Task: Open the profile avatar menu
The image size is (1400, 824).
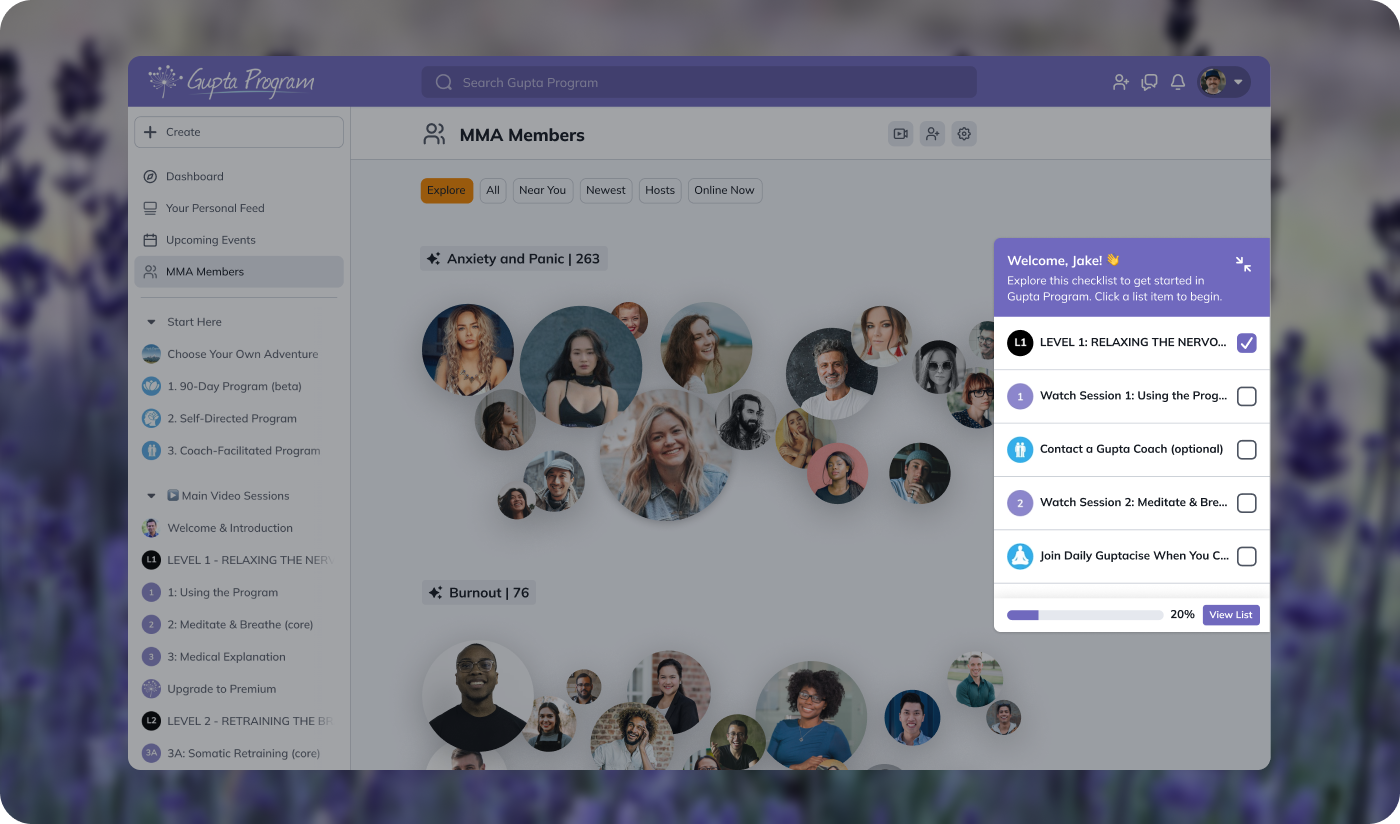Action: click(x=1224, y=82)
